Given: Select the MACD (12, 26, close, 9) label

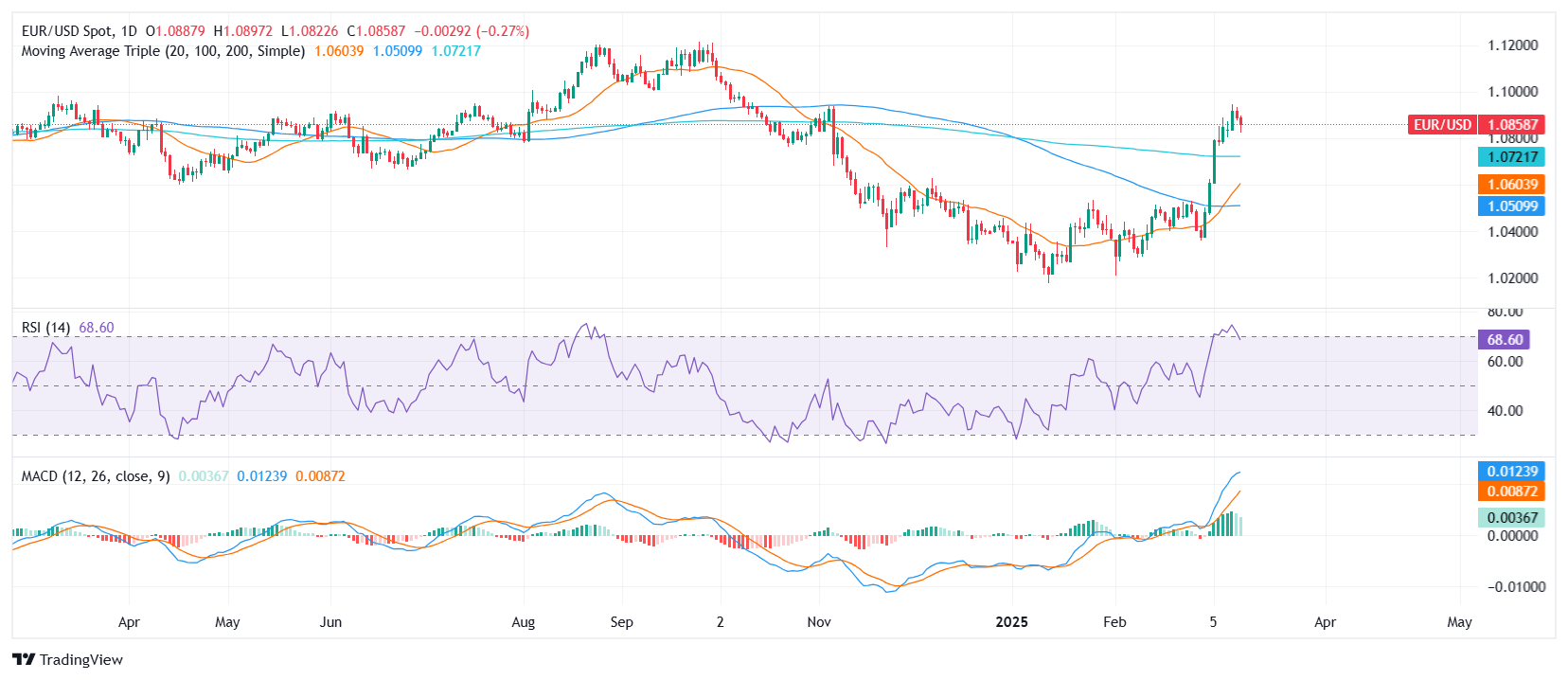Looking at the screenshot, I should click(x=96, y=476).
